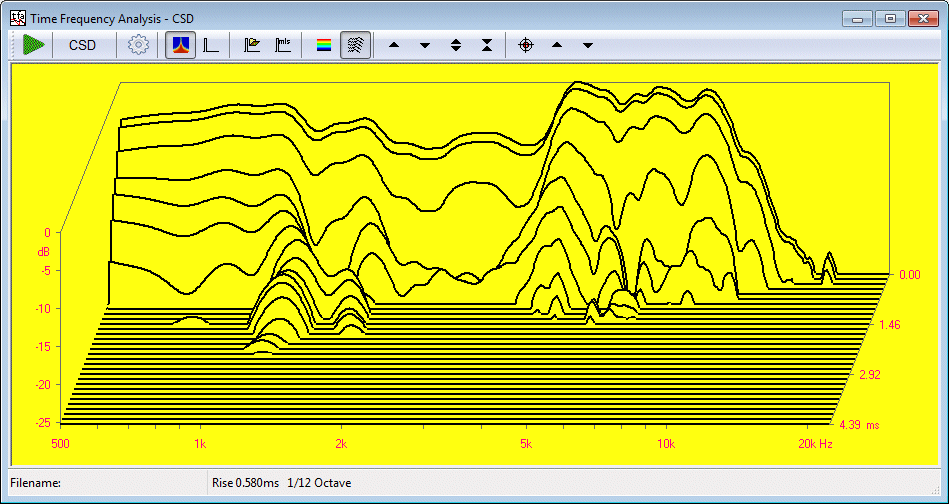Compress range with the inward arrows icon
Image resolution: width=949 pixels, height=504 pixels.
coord(487,45)
